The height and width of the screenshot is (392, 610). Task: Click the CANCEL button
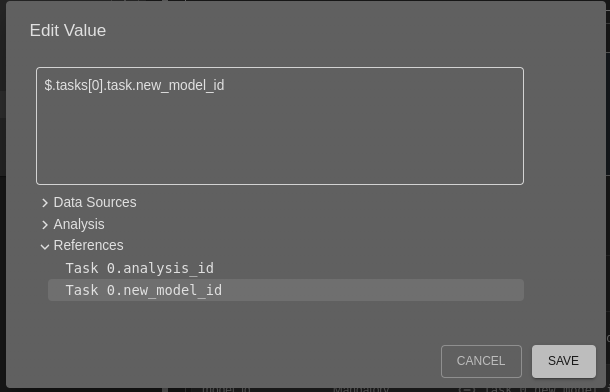[x=481, y=361]
